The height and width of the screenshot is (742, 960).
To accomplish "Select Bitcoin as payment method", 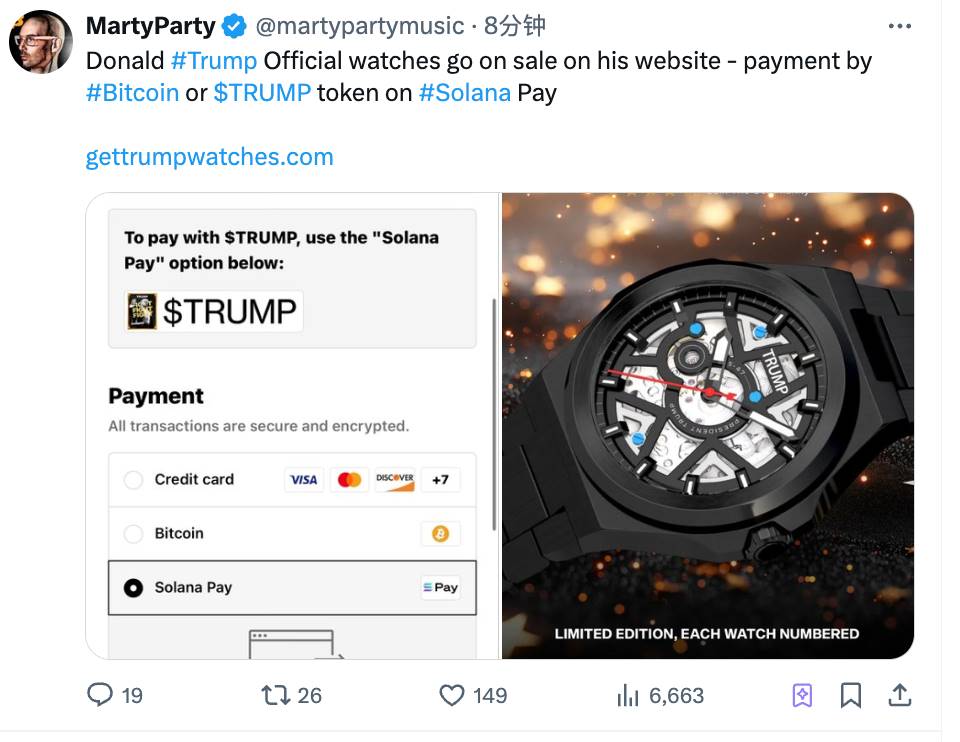I will (x=133, y=534).
